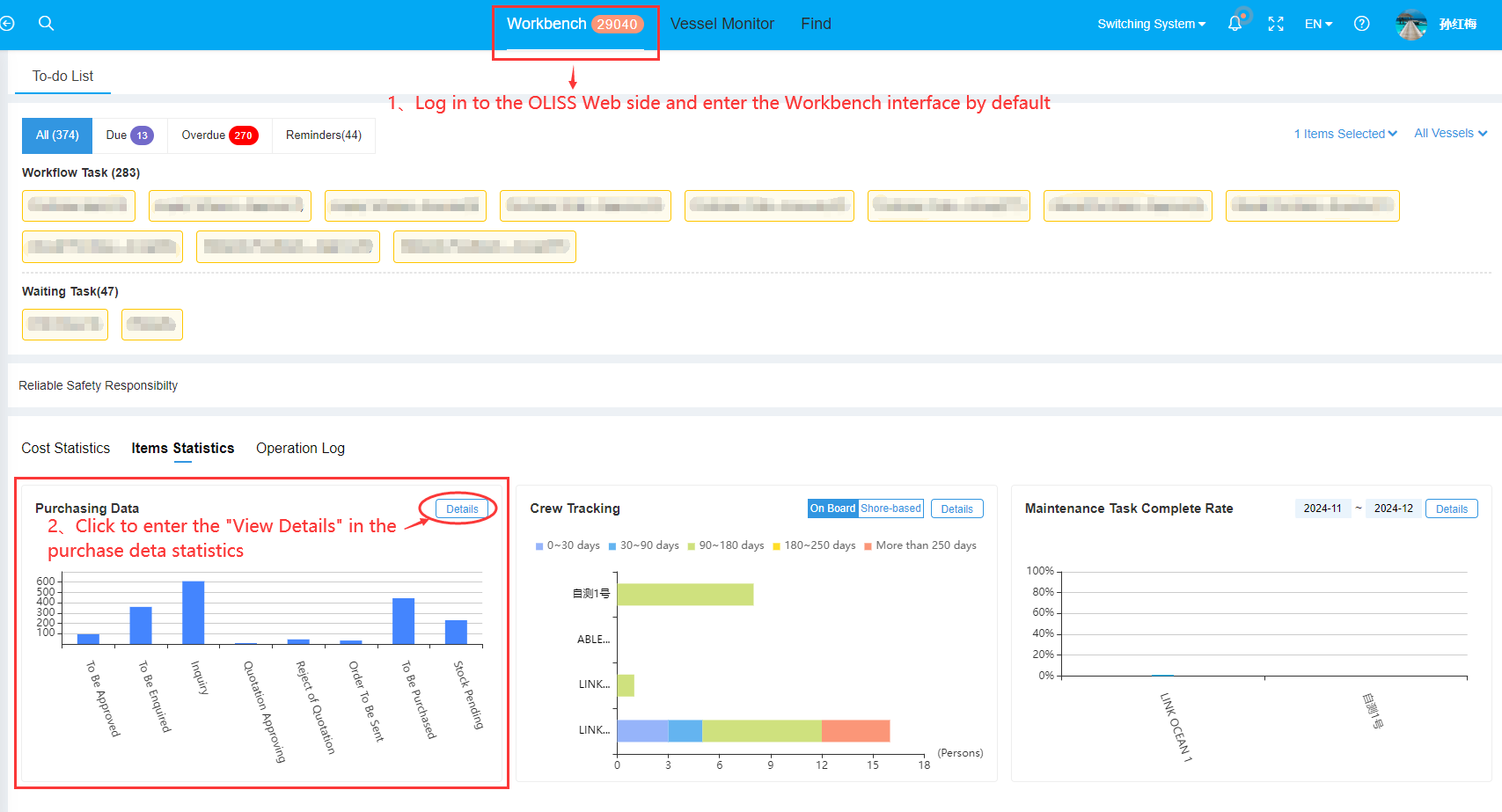Open EN language dropdown
This screenshot has height=812, width=1502.
click(1318, 24)
